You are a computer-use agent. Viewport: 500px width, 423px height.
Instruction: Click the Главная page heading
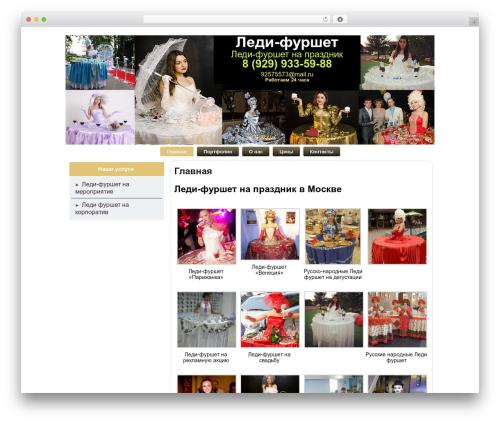pos(193,171)
